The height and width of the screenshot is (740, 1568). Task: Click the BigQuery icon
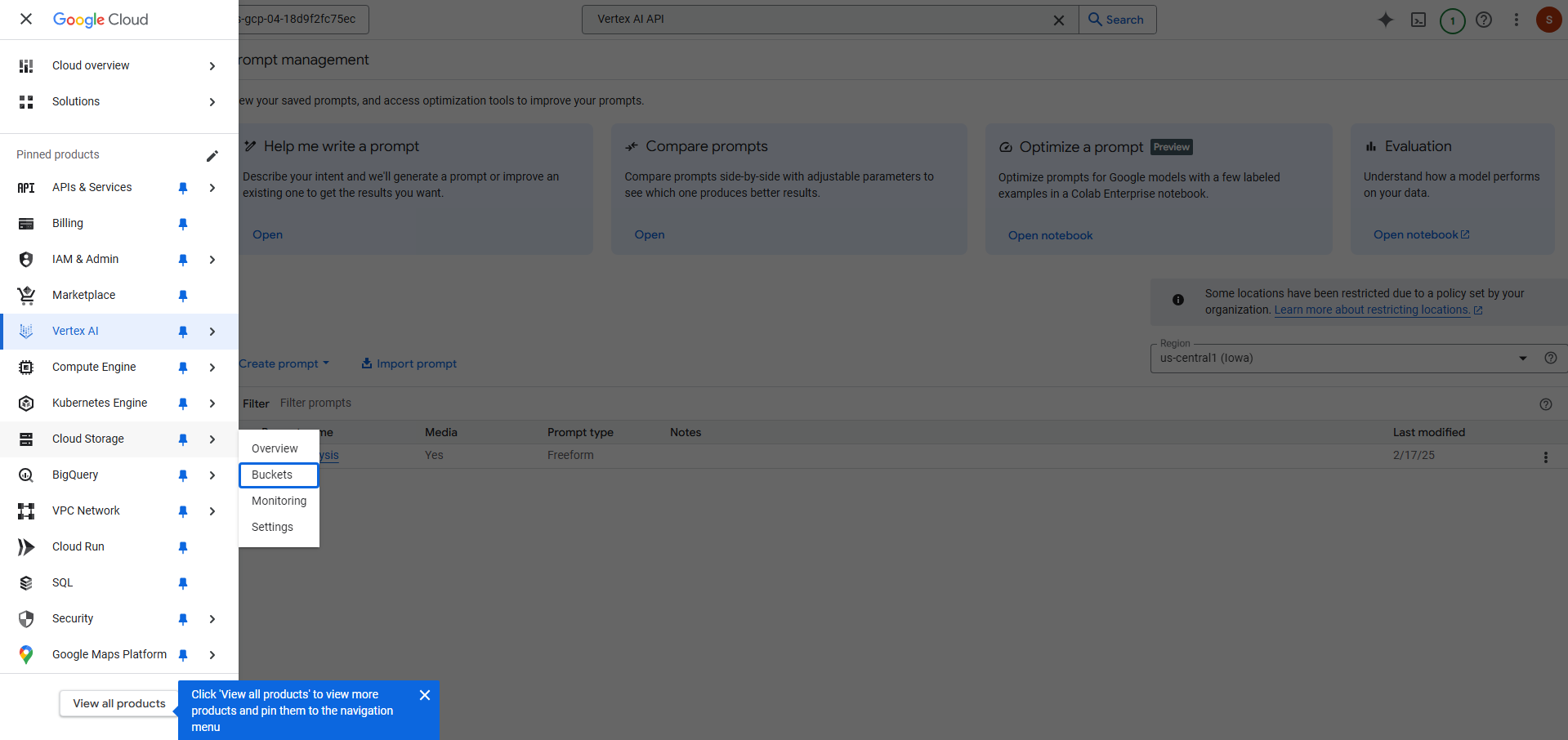(26, 475)
